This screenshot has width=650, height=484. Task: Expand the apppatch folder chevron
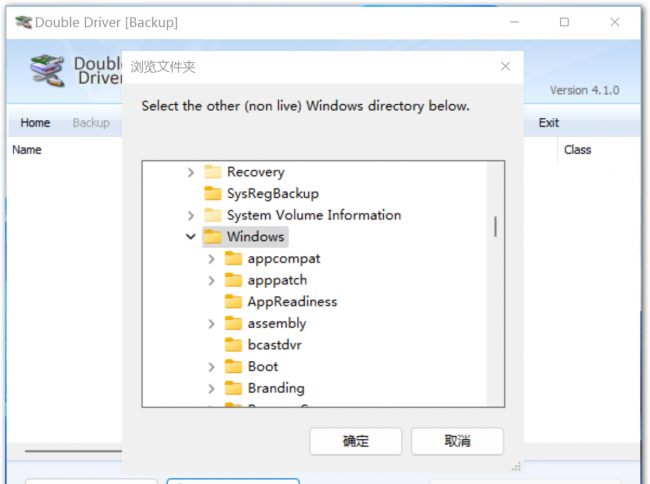point(211,281)
